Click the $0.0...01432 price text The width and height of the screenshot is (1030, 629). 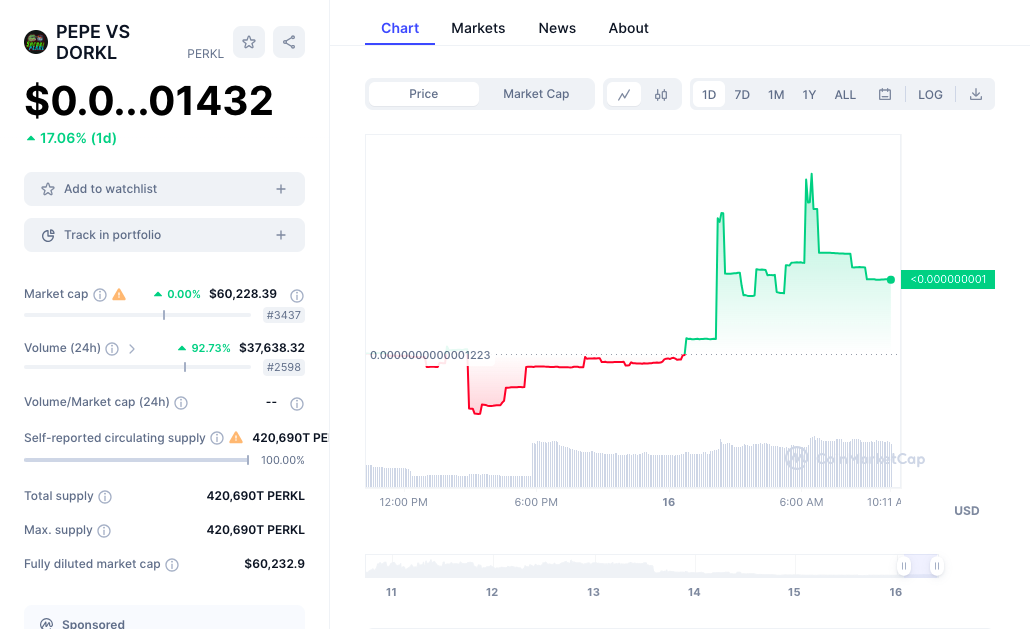148,100
